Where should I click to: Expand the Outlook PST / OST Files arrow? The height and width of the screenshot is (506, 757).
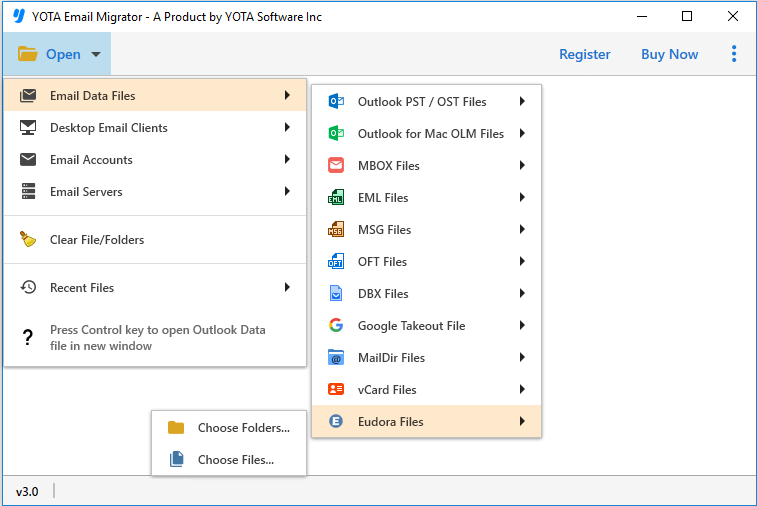click(522, 101)
